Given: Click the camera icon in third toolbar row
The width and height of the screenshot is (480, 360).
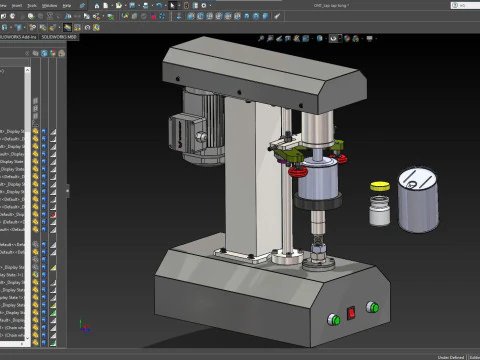Looking at the screenshot, I should [87, 27].
